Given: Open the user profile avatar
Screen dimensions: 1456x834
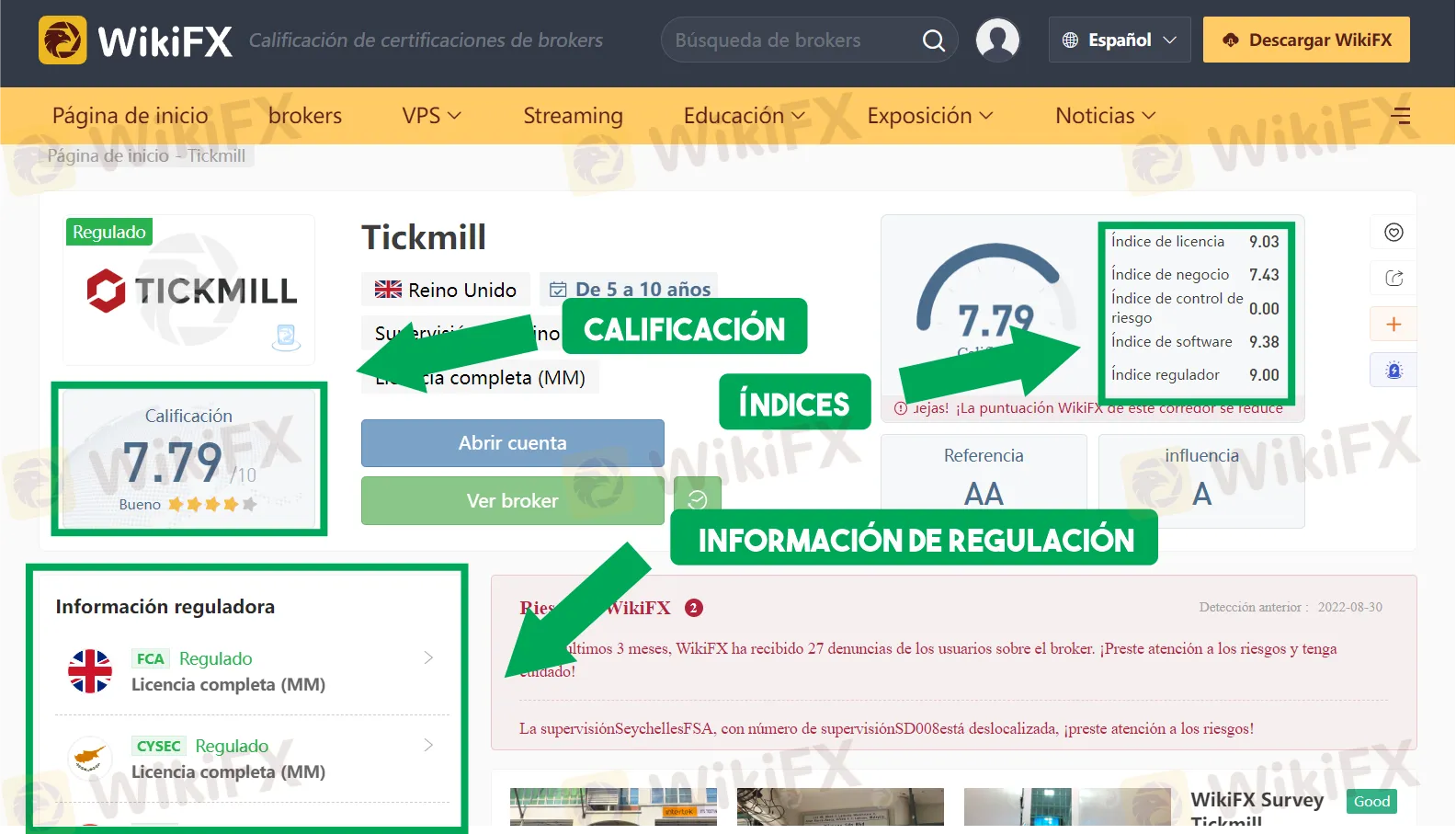Looking at the screenshot, I should tap(997, 40).
